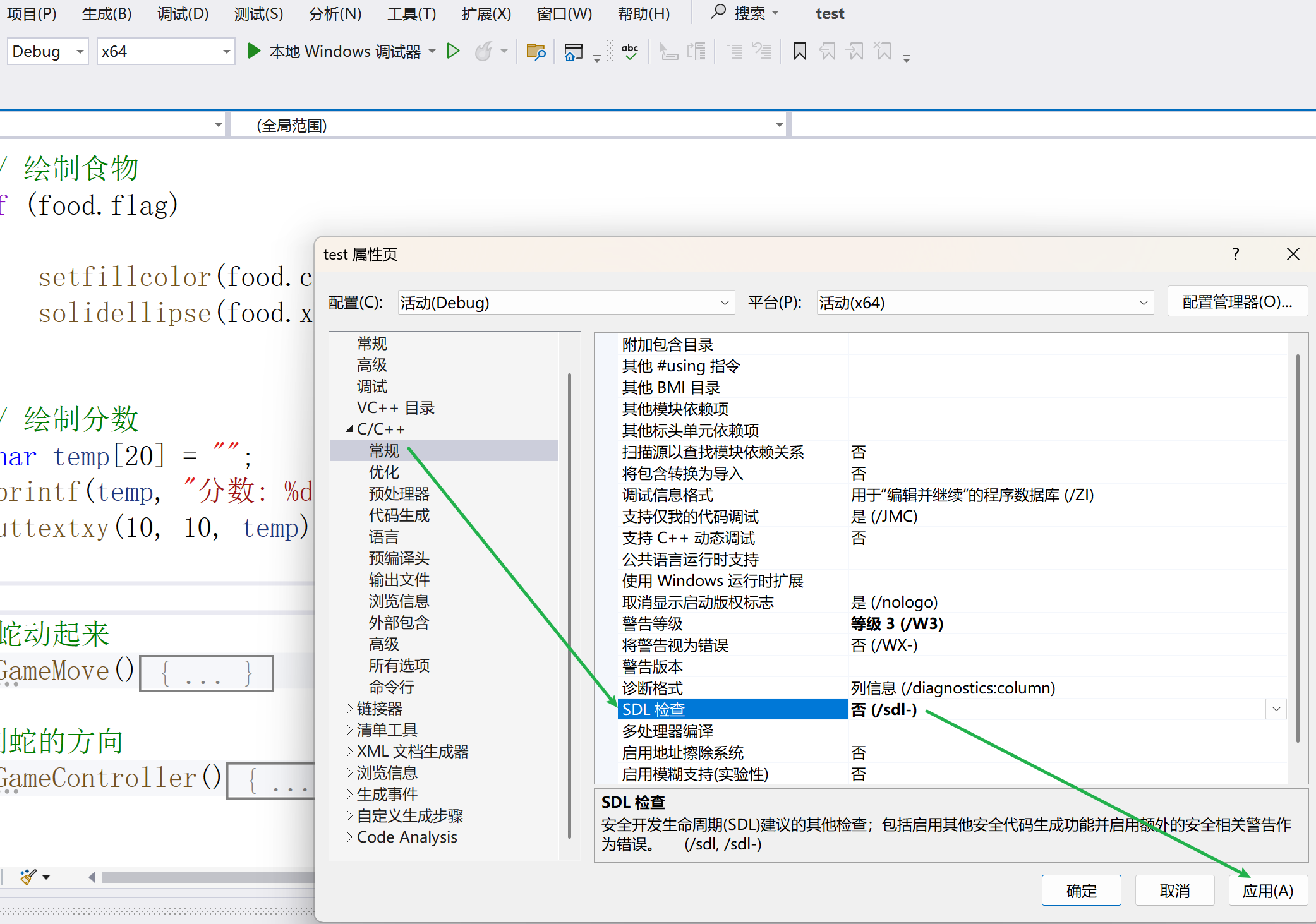Expand the collapsed GameMove() code block

[x=207, y=673]
